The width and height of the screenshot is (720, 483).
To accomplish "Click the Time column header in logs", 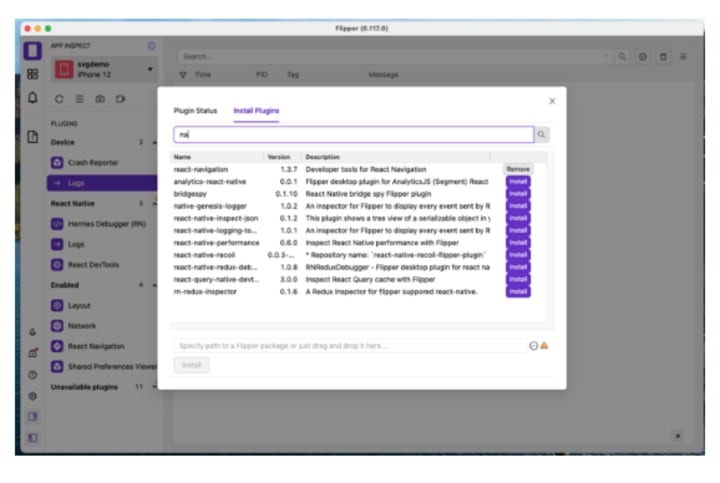I will click(202, 74).
